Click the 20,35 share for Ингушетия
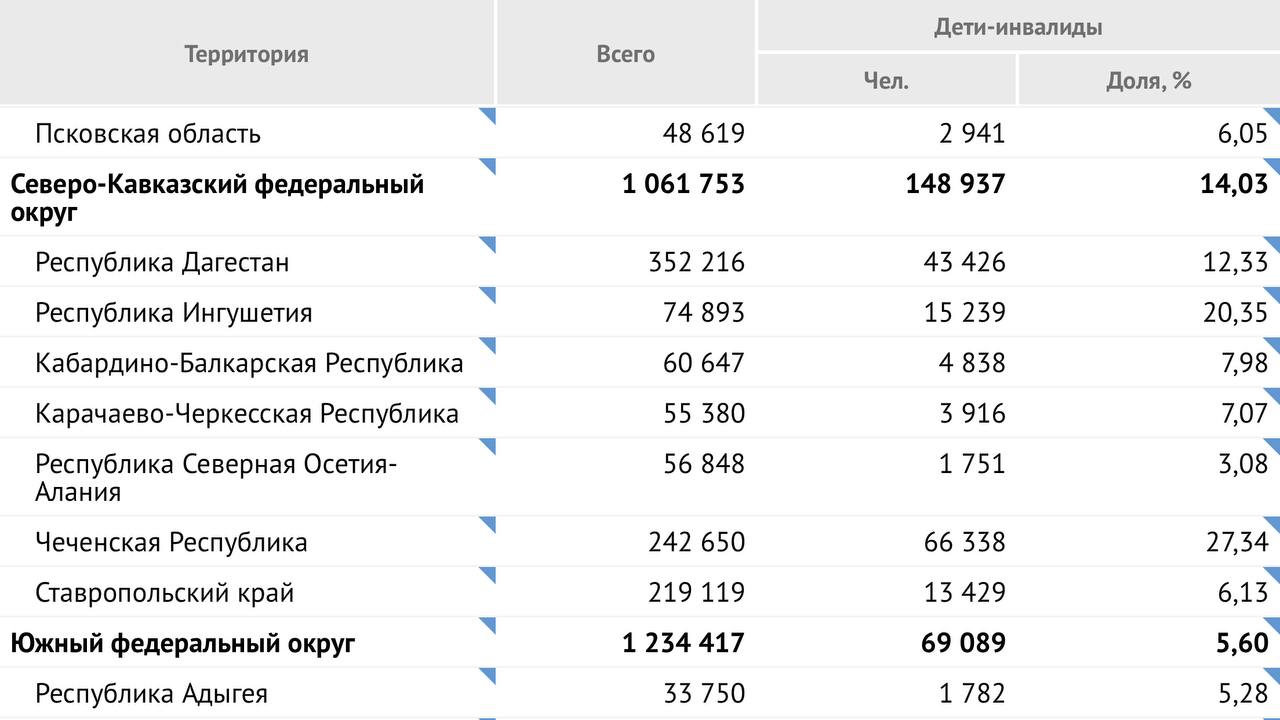This screenshot has height=720, width=1280. click(1235, 313)
